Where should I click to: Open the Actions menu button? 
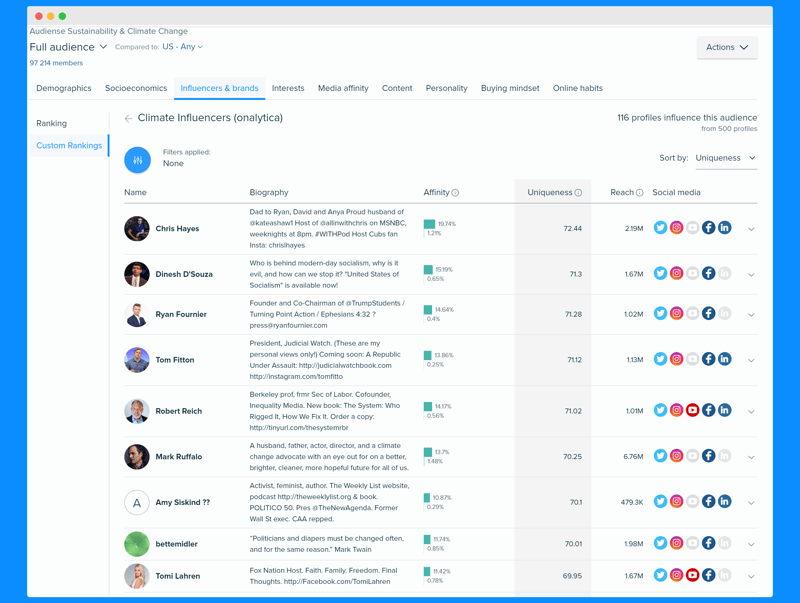pos(727,47)
